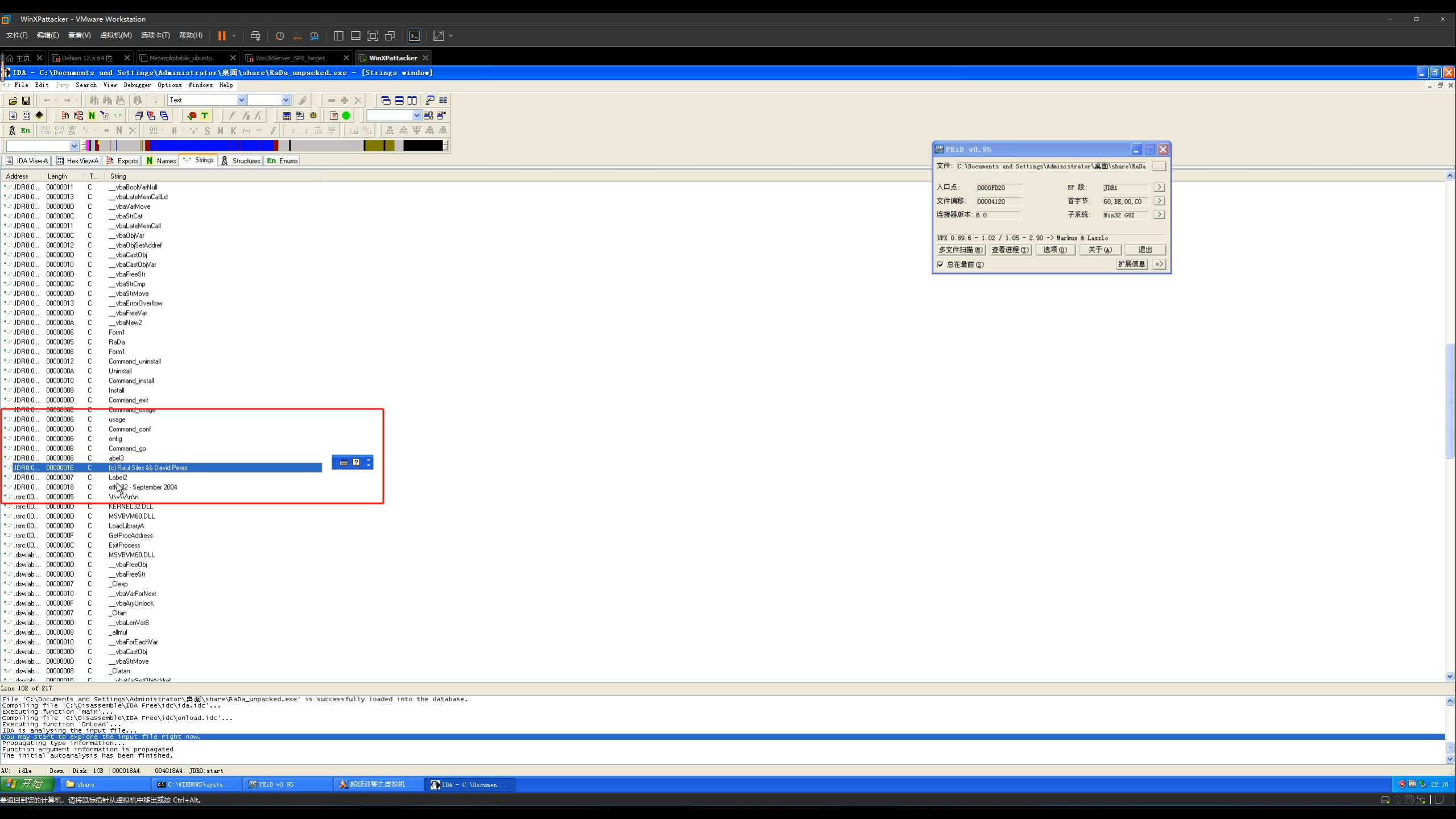1456x819 pixels.
Task: Click the Open file toolbar icon
Action: [x=13, y=101]
